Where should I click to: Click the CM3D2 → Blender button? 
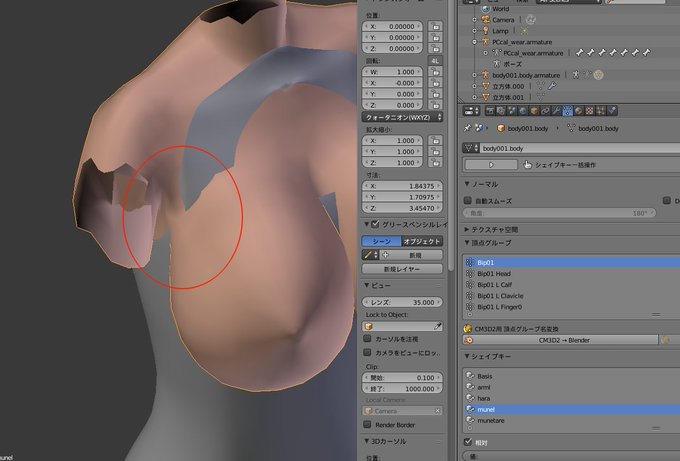click(561, 340)
